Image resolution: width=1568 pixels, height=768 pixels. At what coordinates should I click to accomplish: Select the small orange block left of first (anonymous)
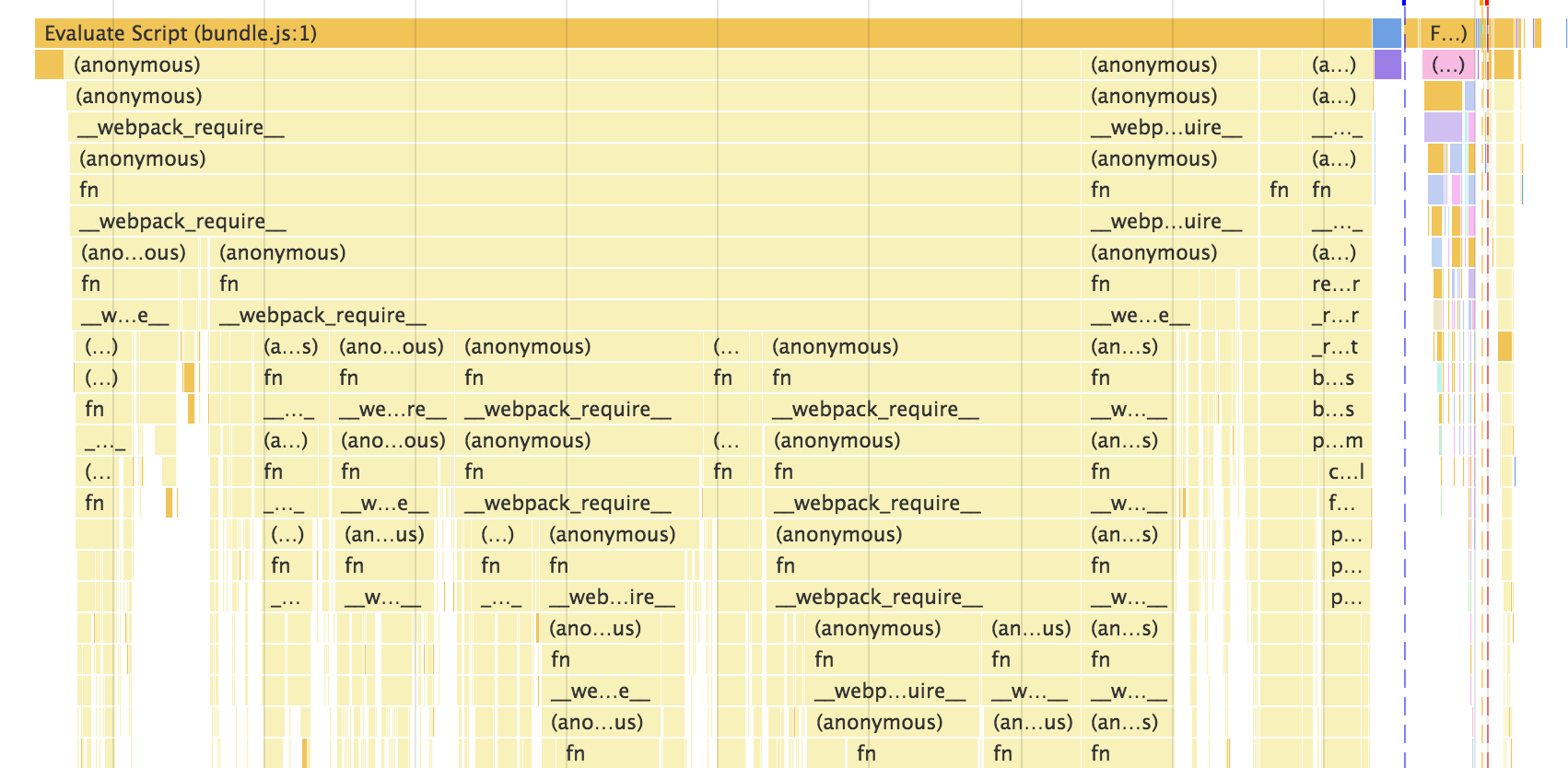click(x=49, y=64)
